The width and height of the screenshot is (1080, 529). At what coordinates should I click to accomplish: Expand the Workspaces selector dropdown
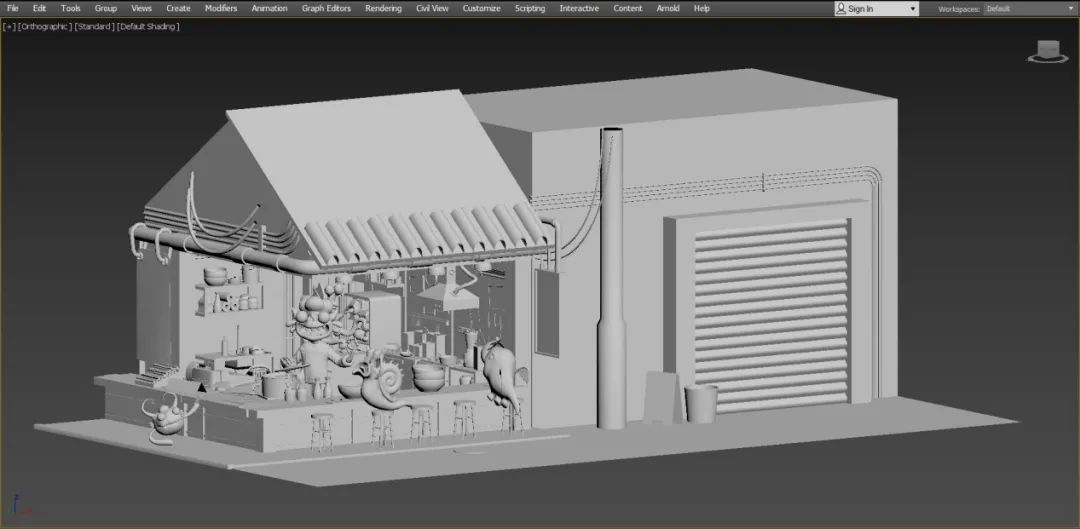1068,8
